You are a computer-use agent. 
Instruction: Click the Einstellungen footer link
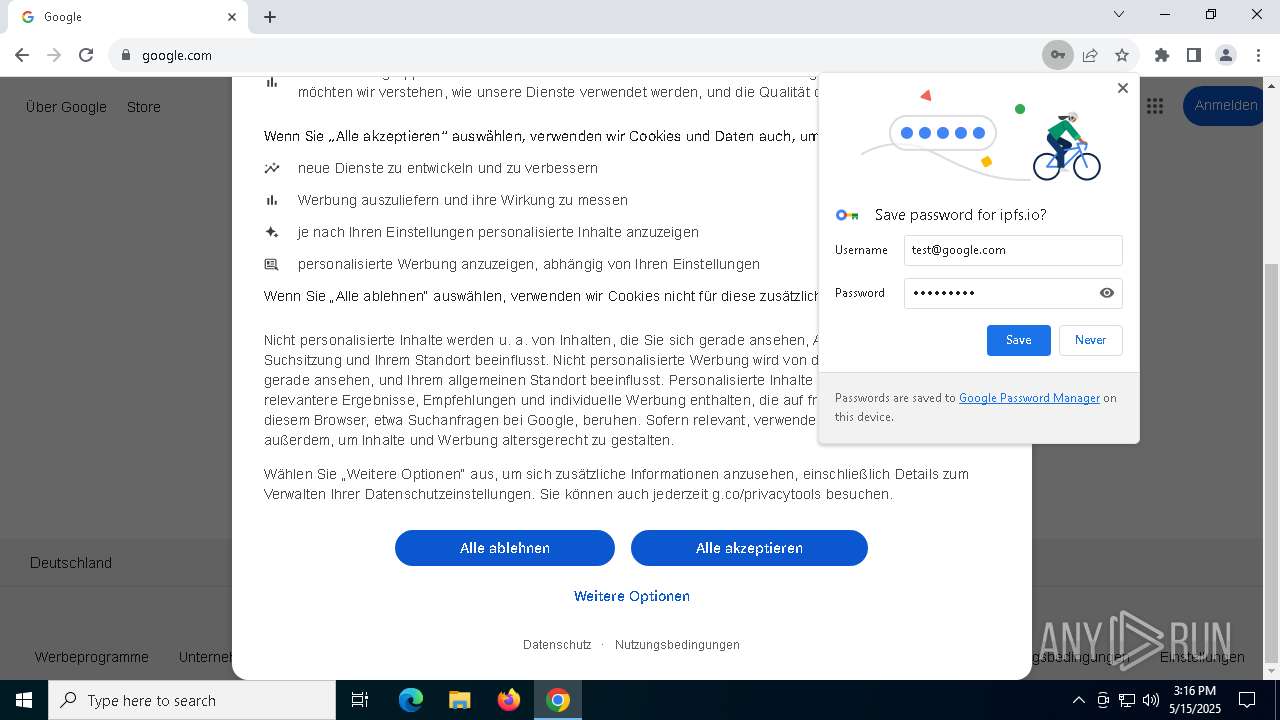(x=1202, y=657)
